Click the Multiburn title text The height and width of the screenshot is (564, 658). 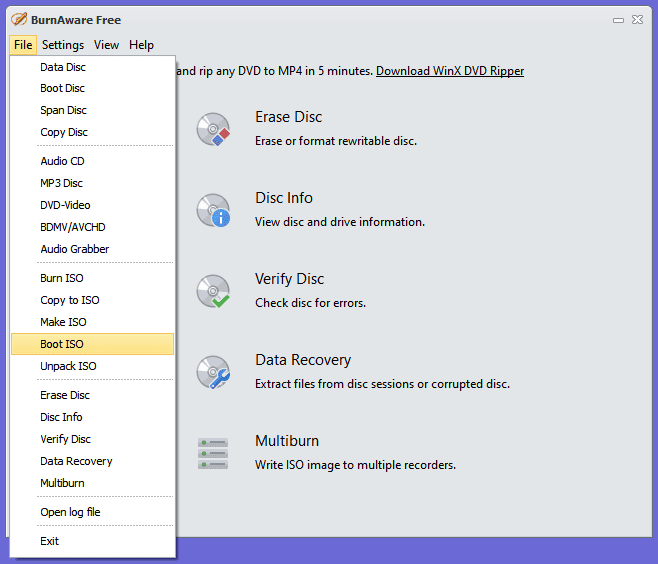point(287,441)
